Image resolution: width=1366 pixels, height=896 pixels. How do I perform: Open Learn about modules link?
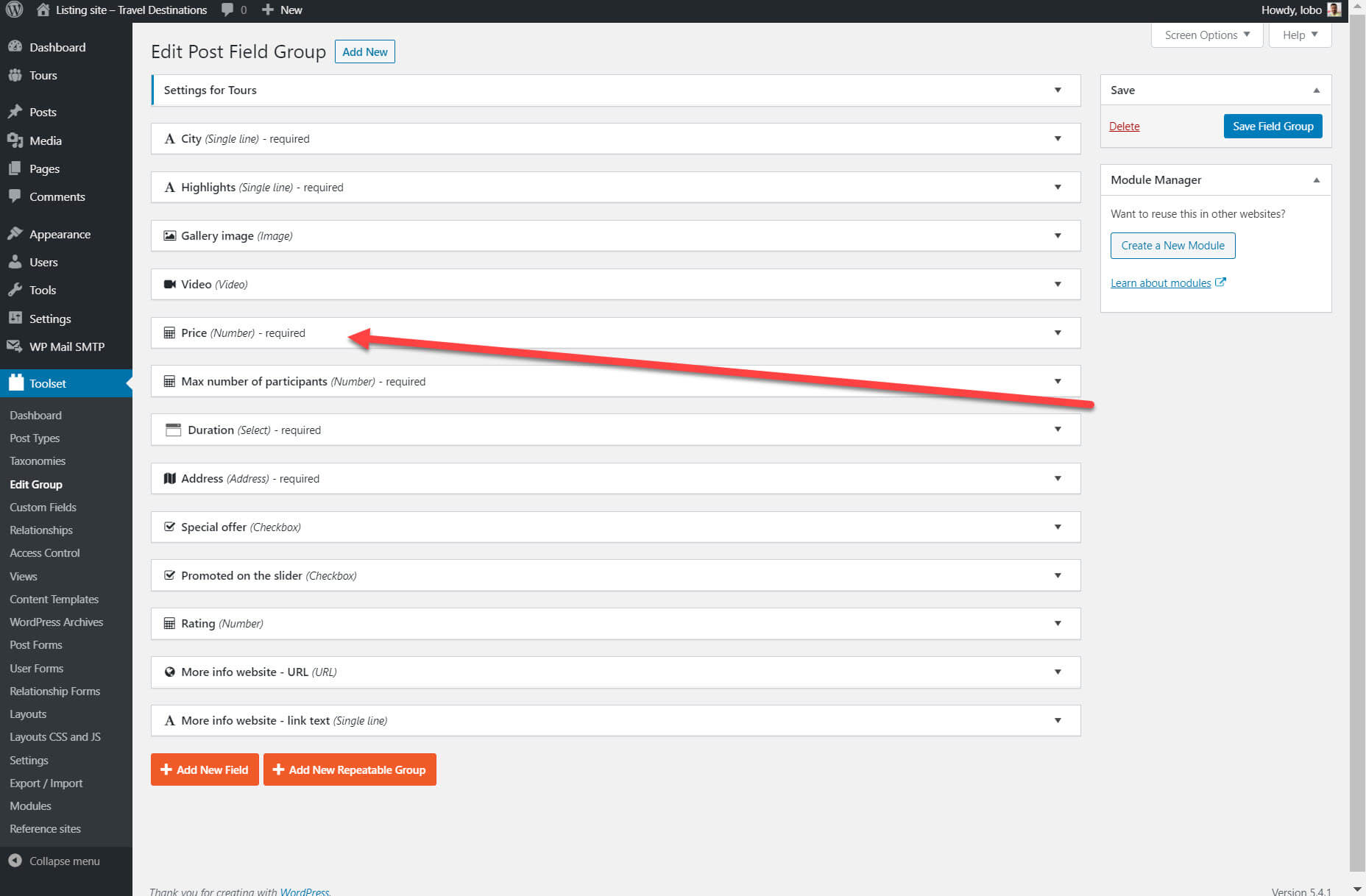tap(1161, 282)
